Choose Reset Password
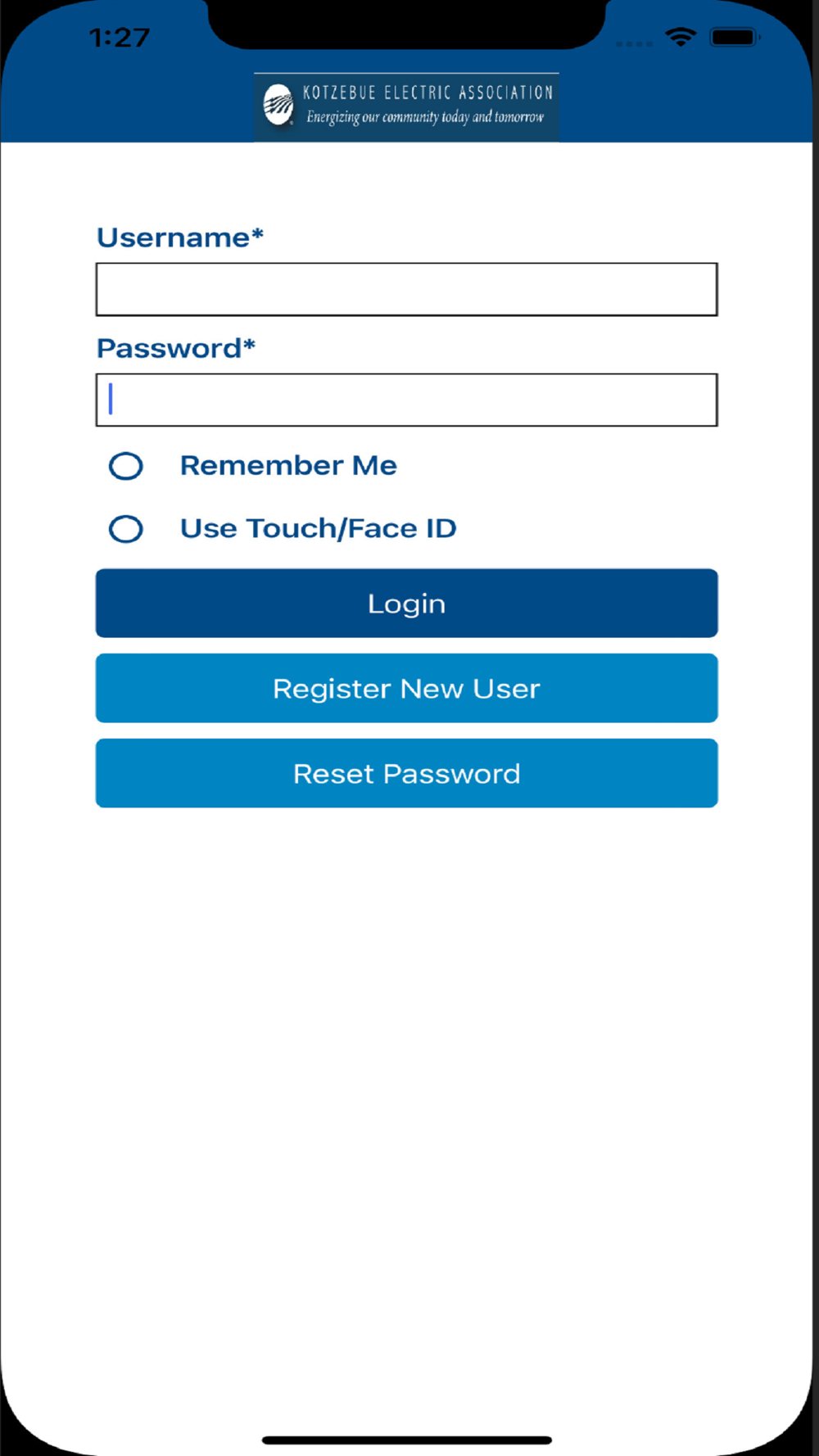 407,774
